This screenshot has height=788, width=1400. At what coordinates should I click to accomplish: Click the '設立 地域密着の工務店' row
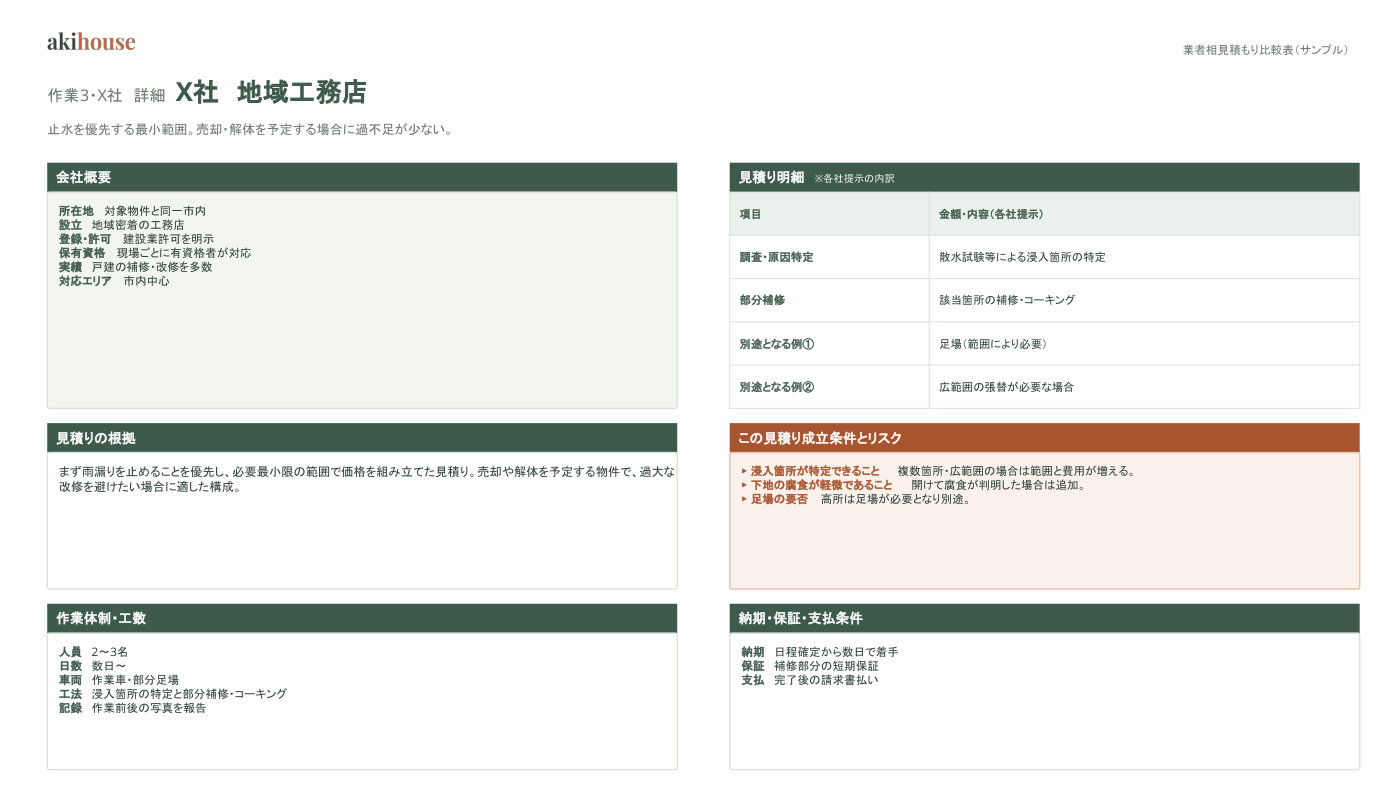click(x=122, y=225)
